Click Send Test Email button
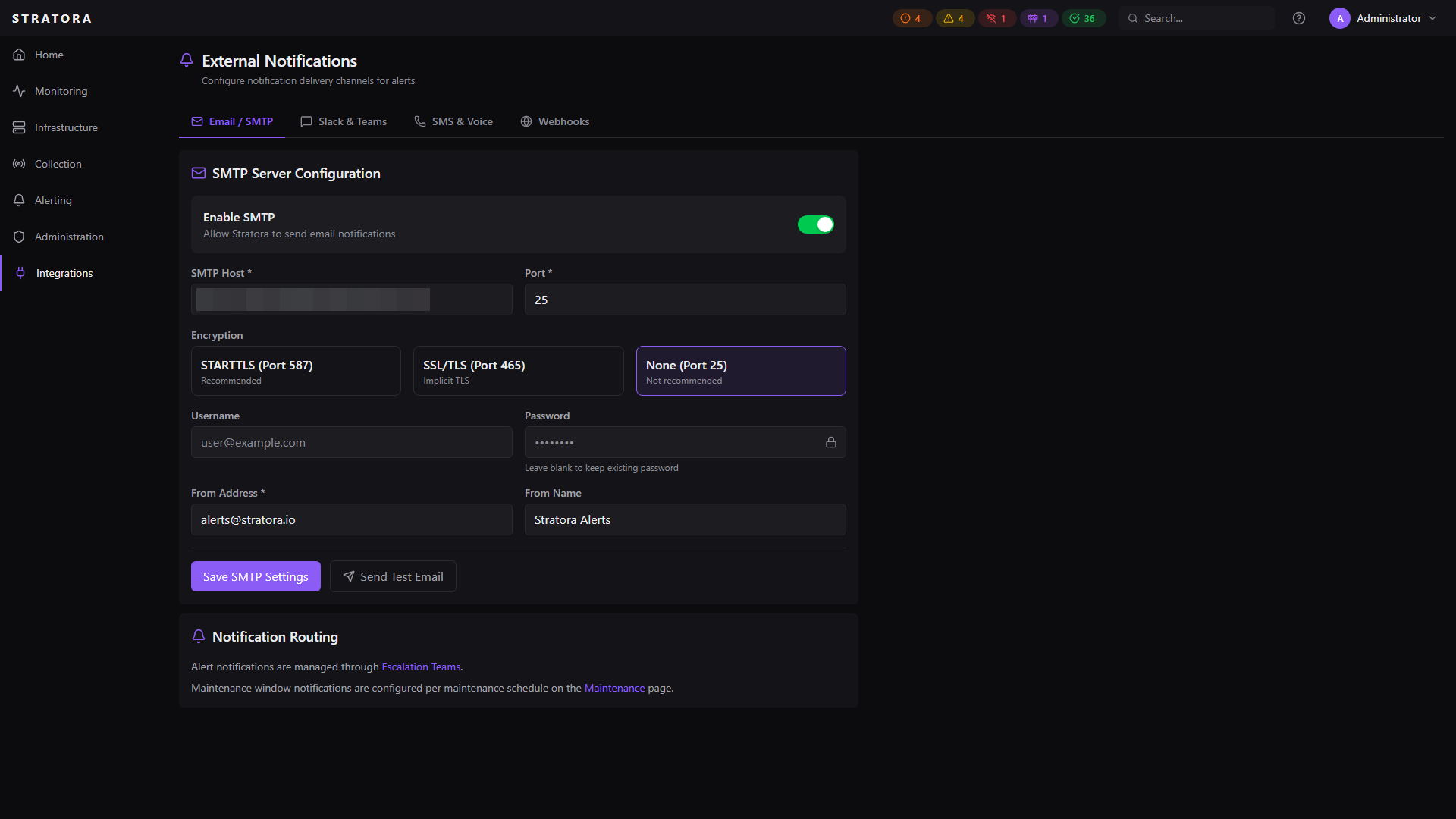 click(393, 576)
